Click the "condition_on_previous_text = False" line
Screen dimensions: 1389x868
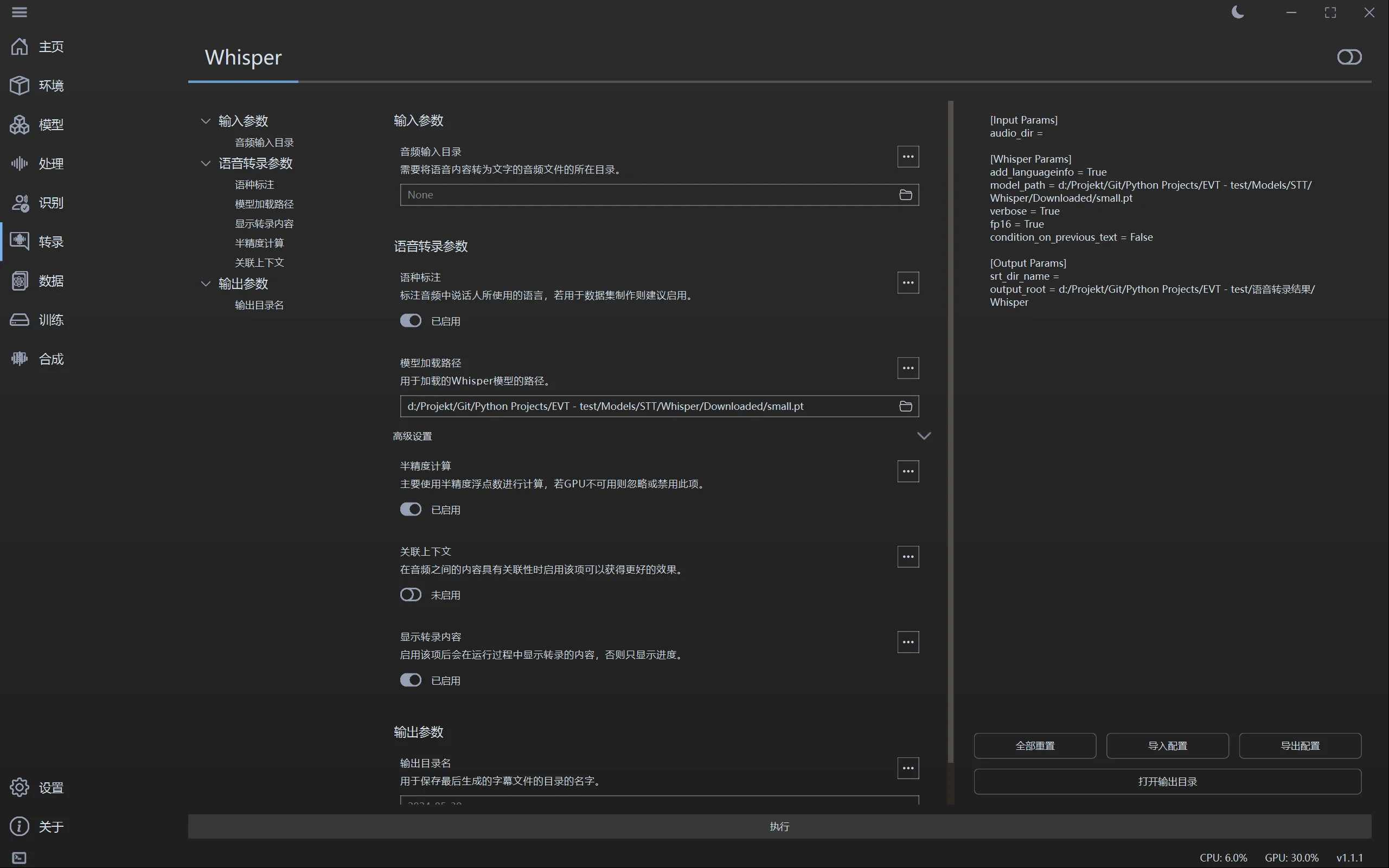[1072, 237]
